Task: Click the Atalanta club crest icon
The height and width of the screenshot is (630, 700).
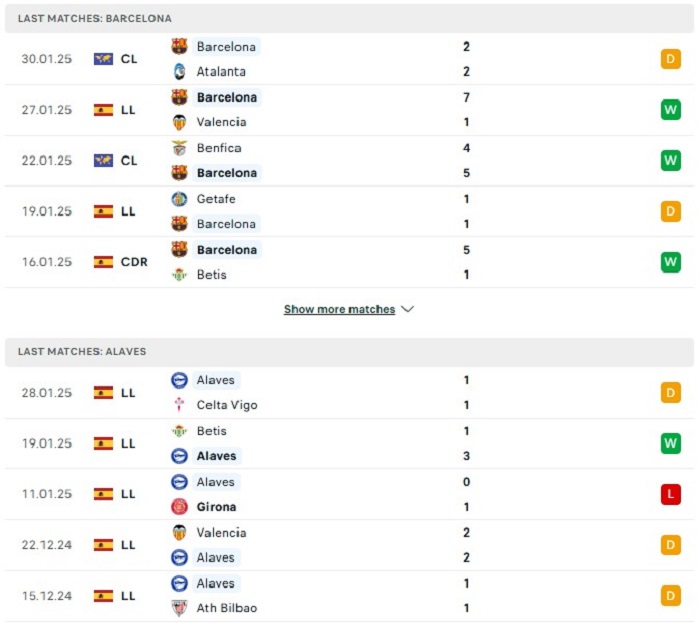Action: click(179, 71)
